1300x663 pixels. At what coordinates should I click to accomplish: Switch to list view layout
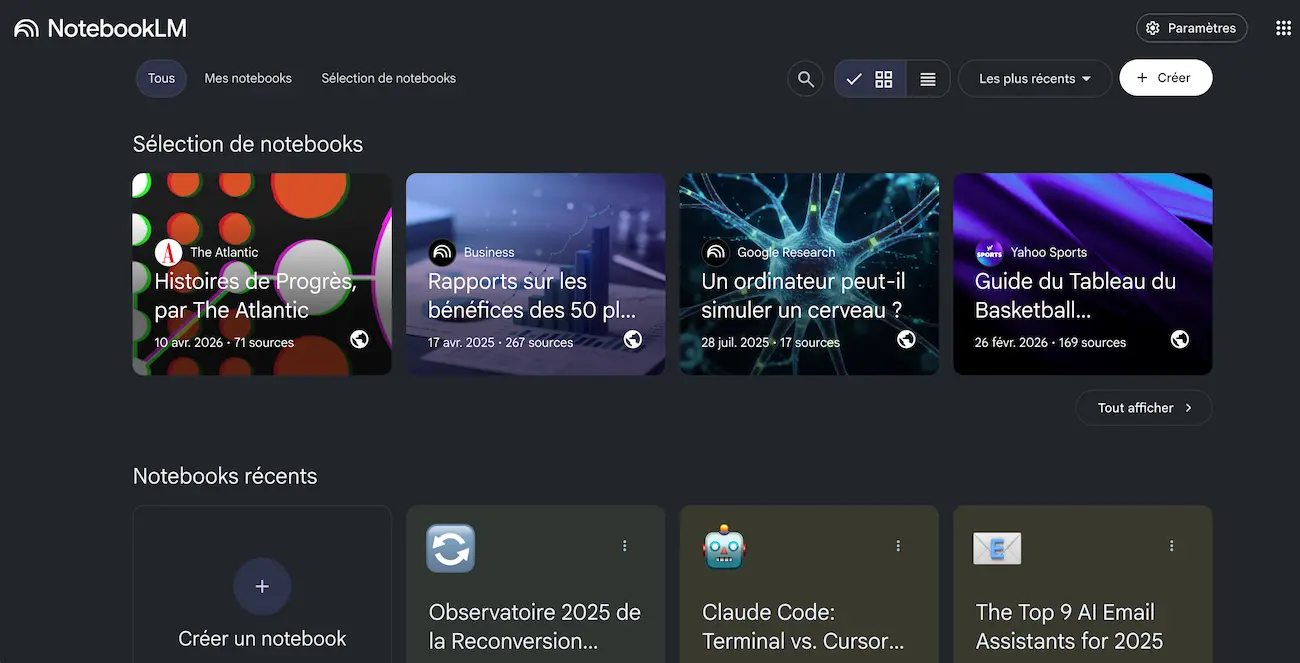click(928, 79)
